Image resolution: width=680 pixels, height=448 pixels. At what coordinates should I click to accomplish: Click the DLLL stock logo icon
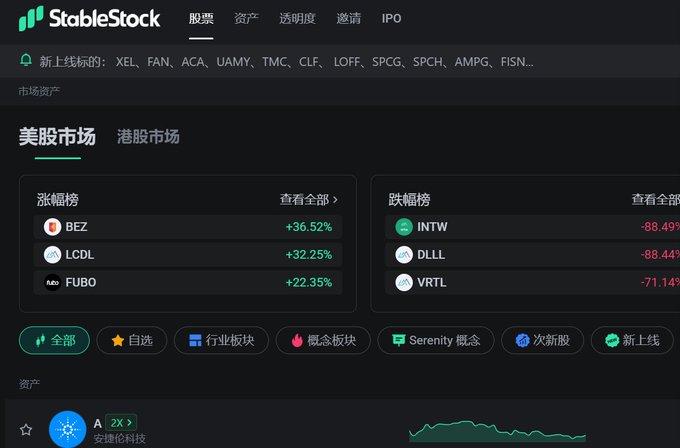click(x=404, y=255)
